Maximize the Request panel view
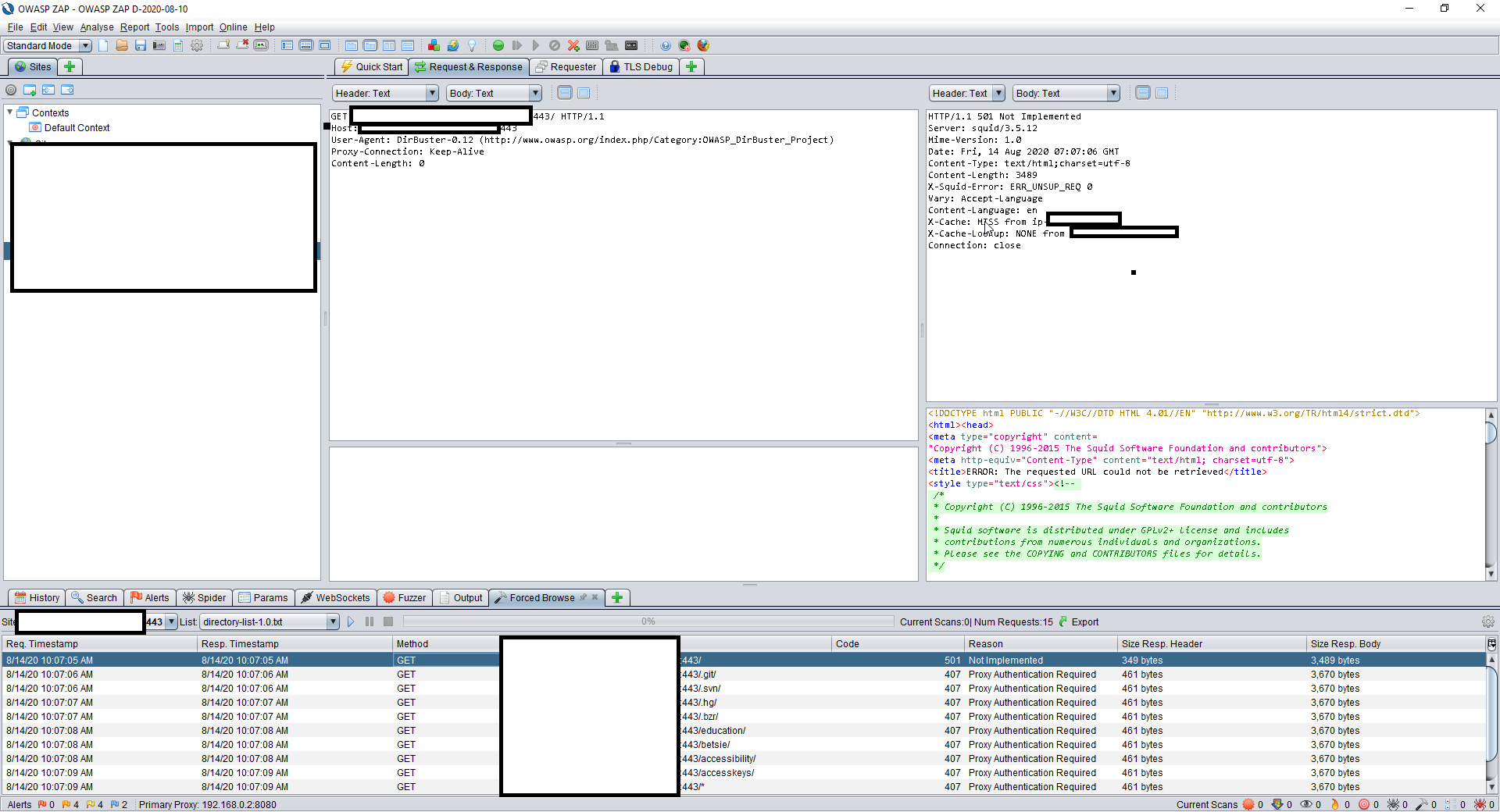 pos(584,92)
